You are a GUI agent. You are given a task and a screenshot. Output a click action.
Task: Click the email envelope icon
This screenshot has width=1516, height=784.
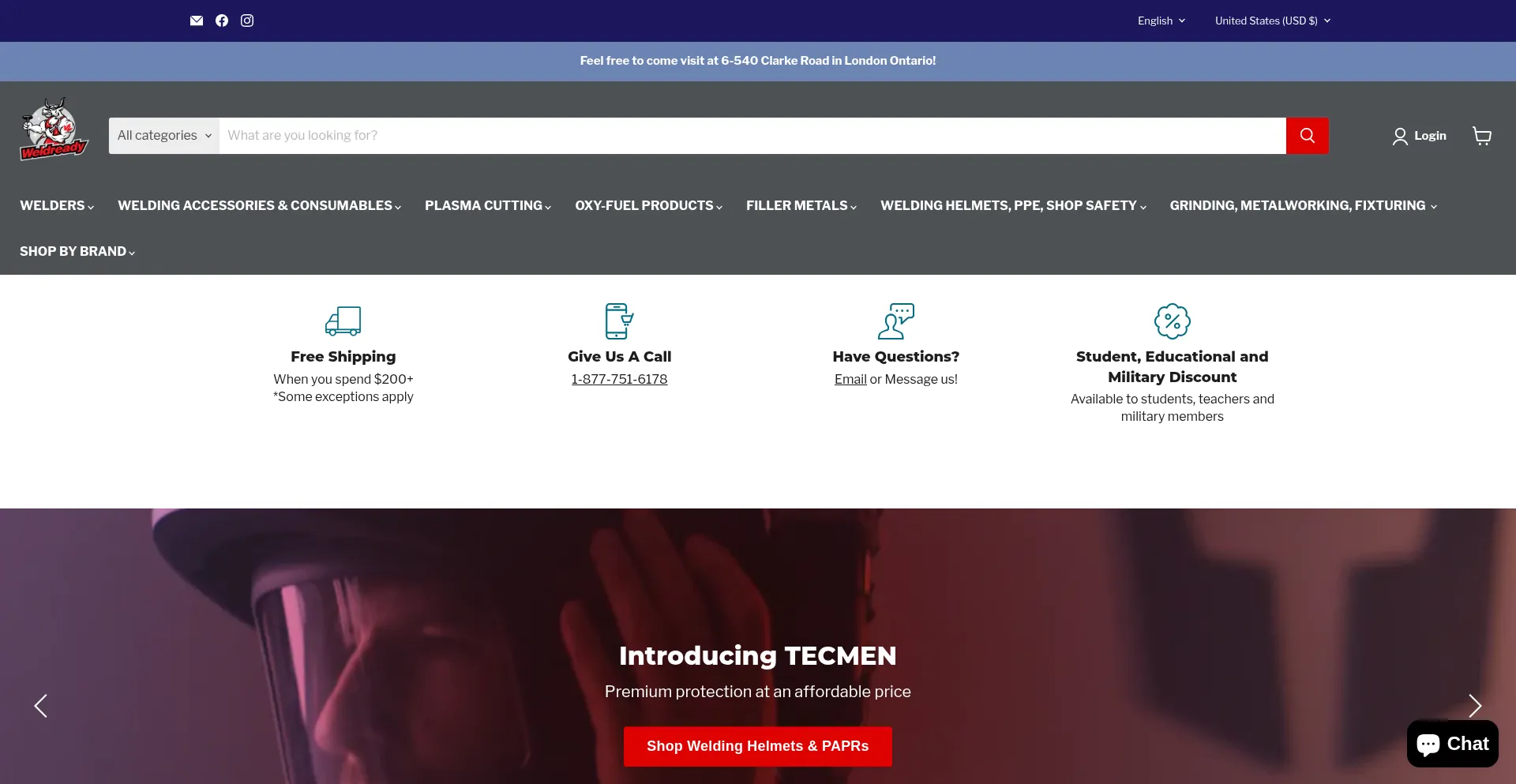[x=197, y=21]
